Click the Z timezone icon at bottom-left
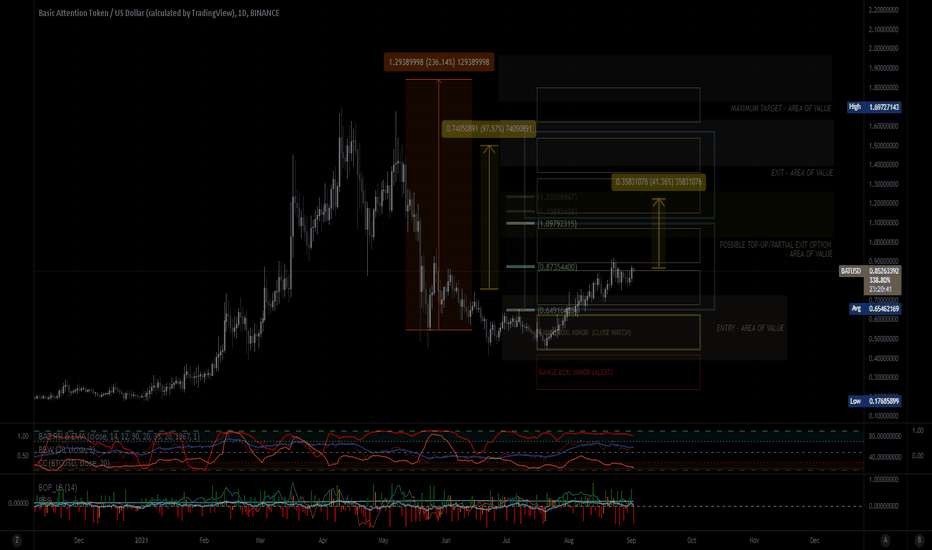The height and width of the screenshot is (550, 932). (x=17, y=540)
